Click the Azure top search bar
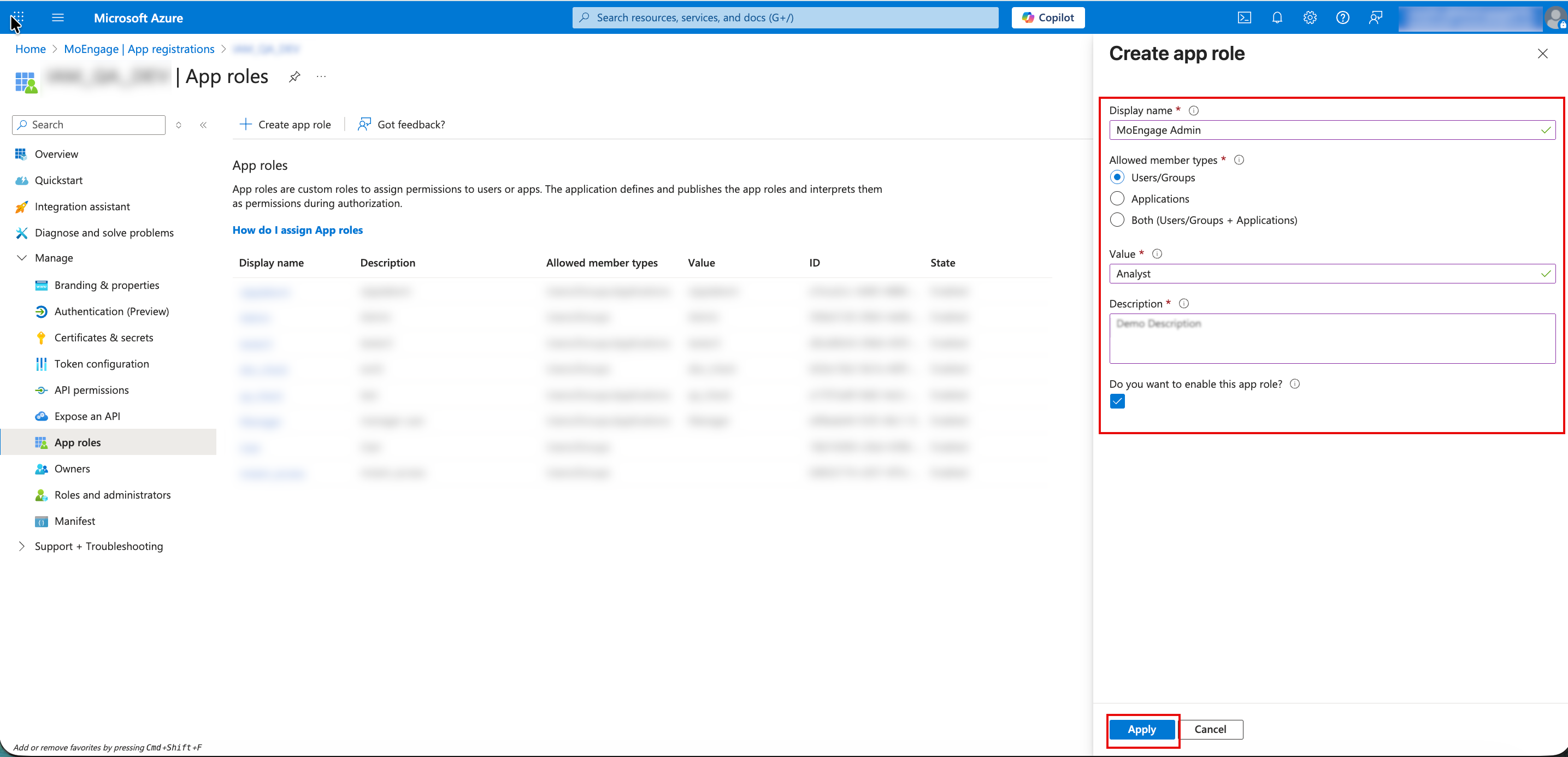1568x757 pixels. click(x=785, y=17)
